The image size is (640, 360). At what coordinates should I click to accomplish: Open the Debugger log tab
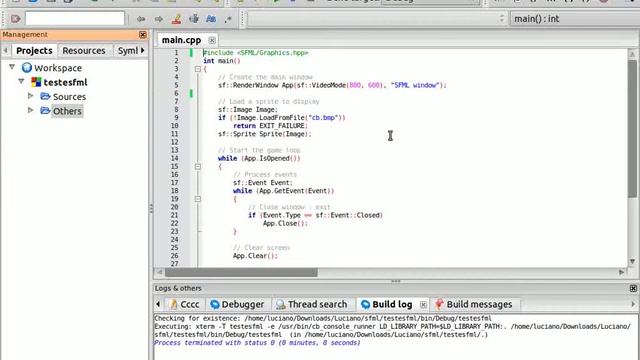237,304
